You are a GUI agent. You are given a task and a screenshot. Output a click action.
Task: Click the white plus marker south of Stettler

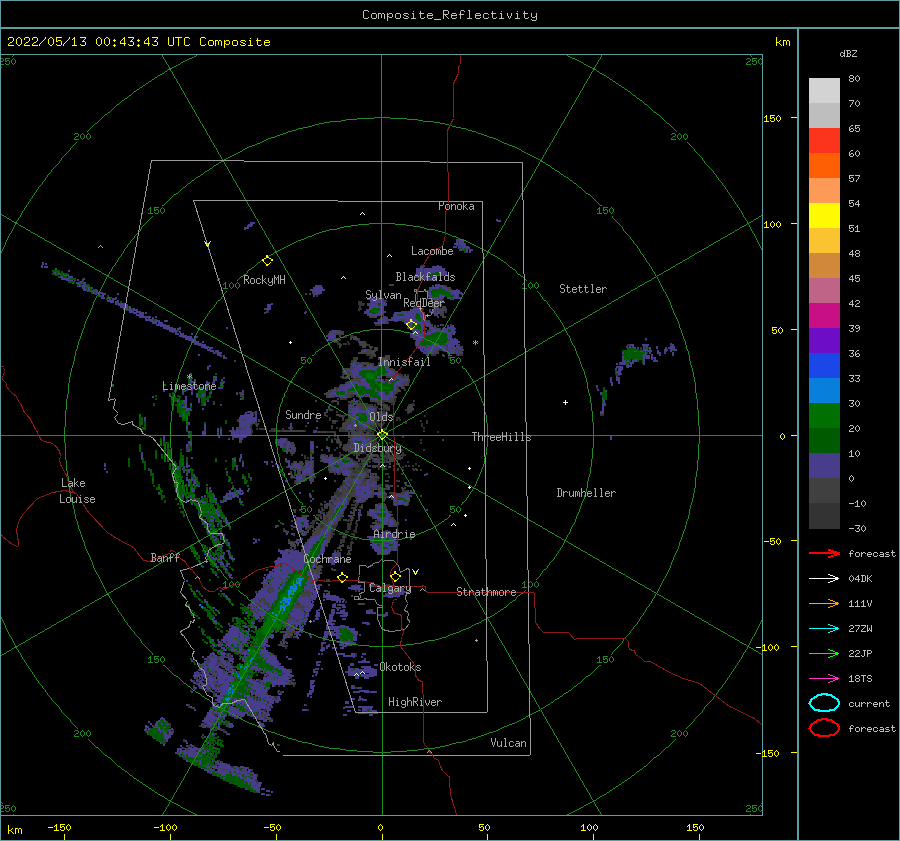coord(565,402)
